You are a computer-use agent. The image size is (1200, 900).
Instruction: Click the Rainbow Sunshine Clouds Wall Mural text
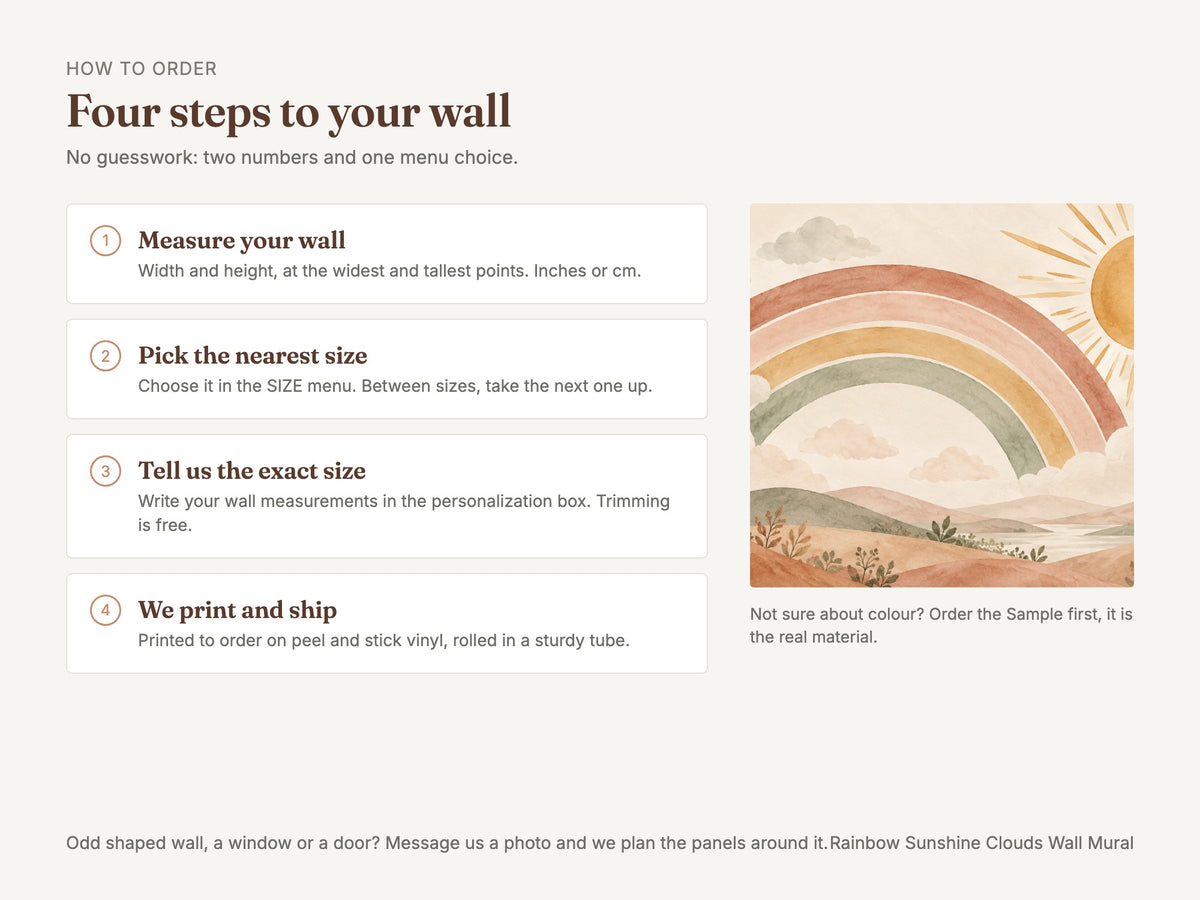[x=982, y=843]
